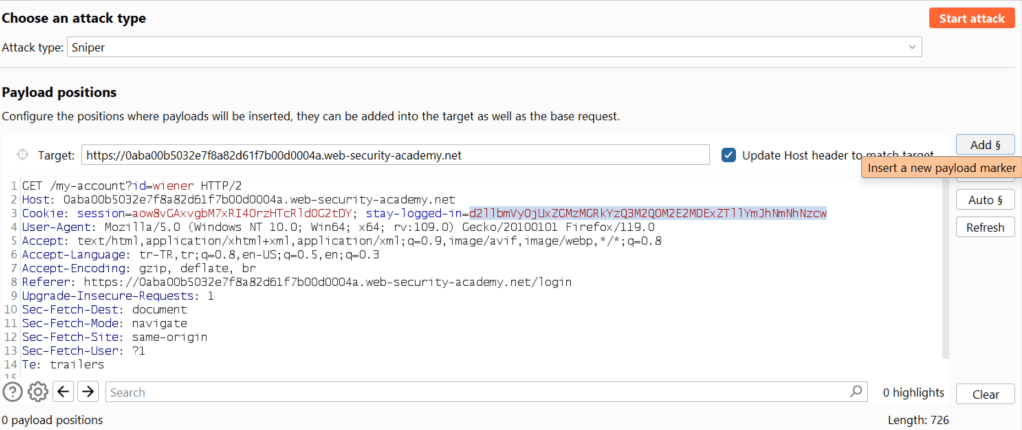This screenshot has width=1022, height=430.
Task: Click the Referer header line
Action: coord(300,283)
